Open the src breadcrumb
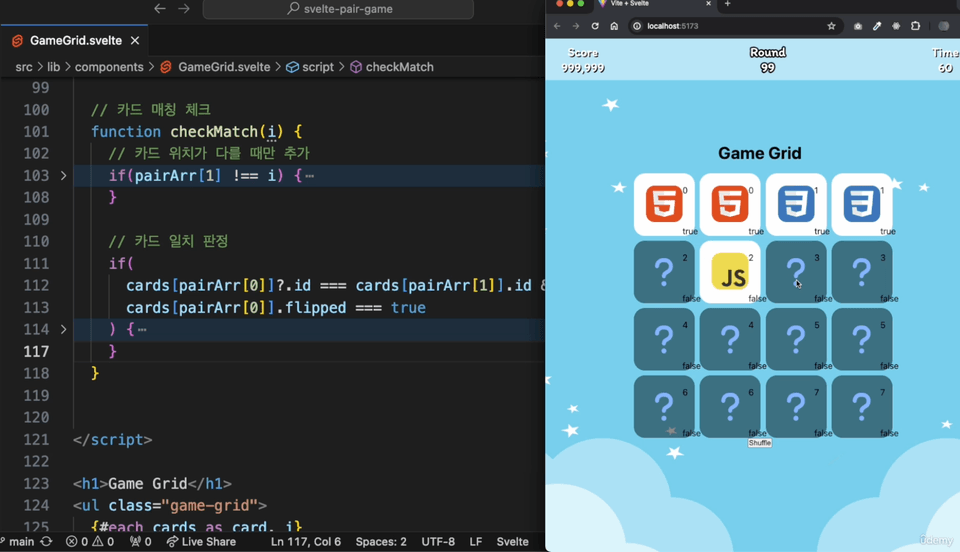This screenshot has width=960, height=552. click(x=24, y=67)
